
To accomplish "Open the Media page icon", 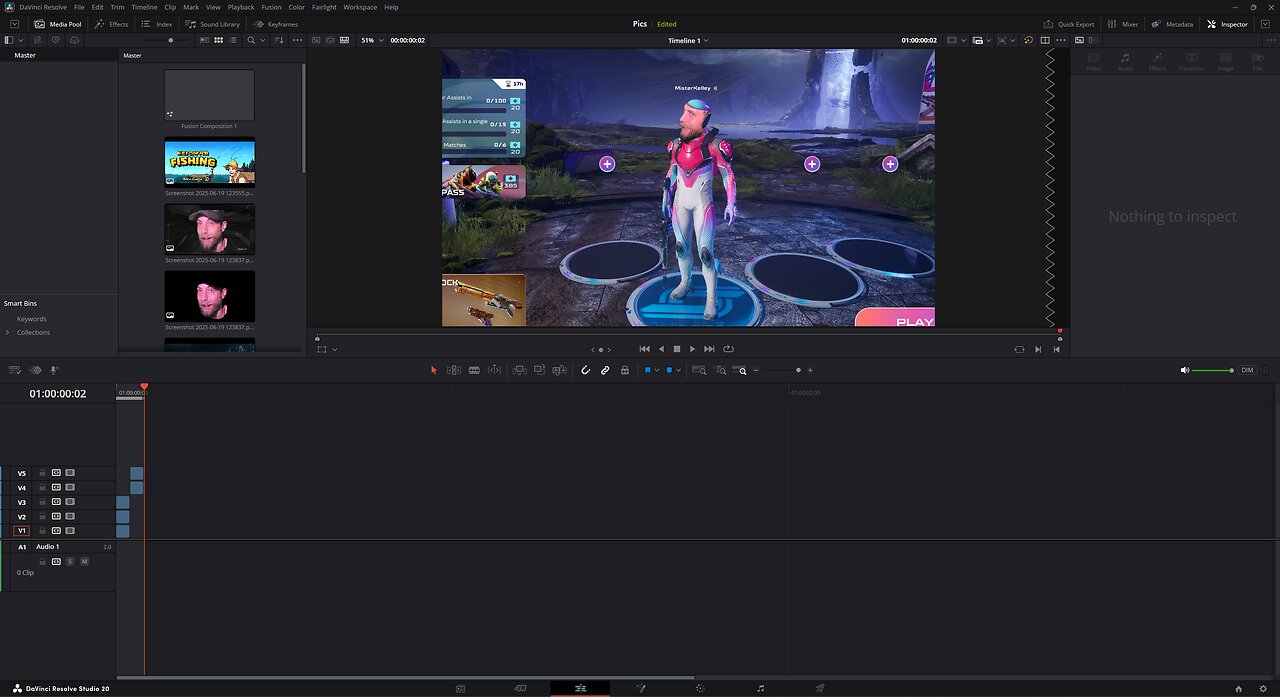I will 460,688.
